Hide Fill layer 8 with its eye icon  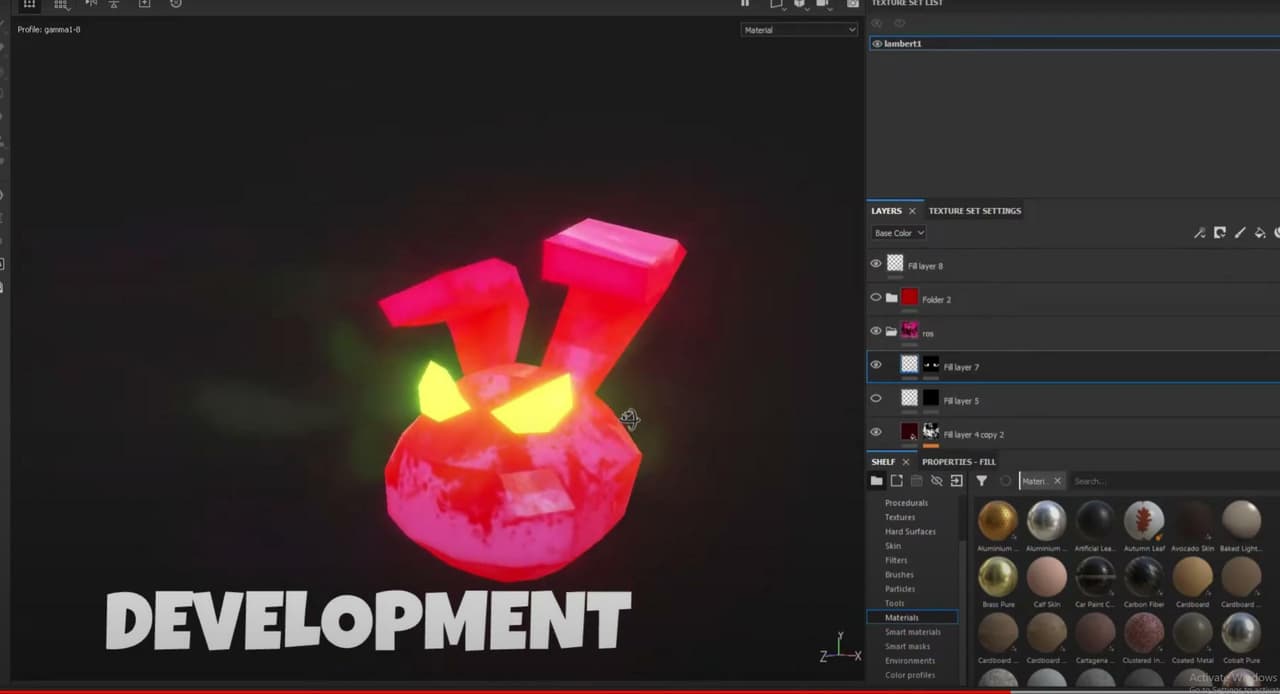pyautogui.click(x=876, y=264)
